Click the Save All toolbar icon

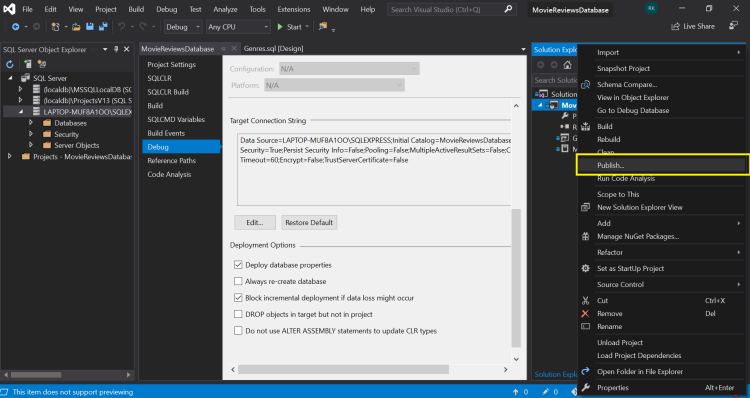pyautogui.click(x=103, y=27)
